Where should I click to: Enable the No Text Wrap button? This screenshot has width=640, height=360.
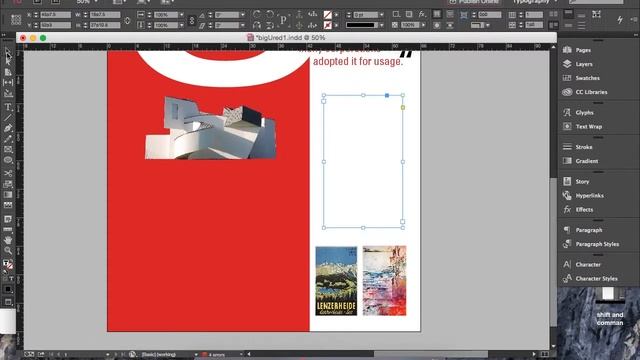click(x=437, y=14)
